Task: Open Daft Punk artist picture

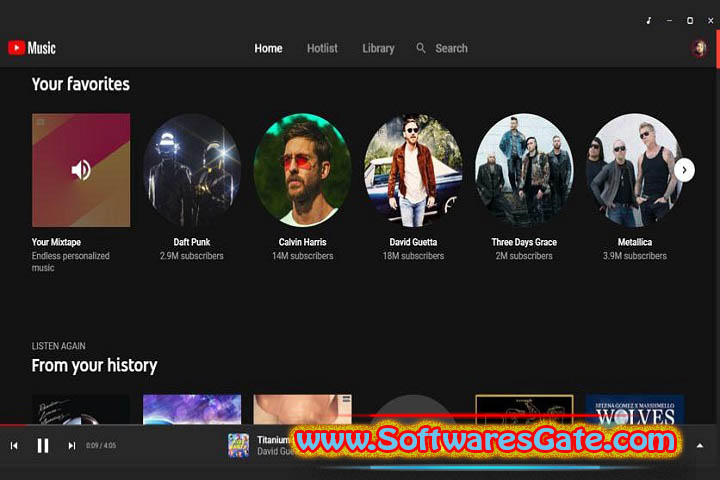Action: 192,170
